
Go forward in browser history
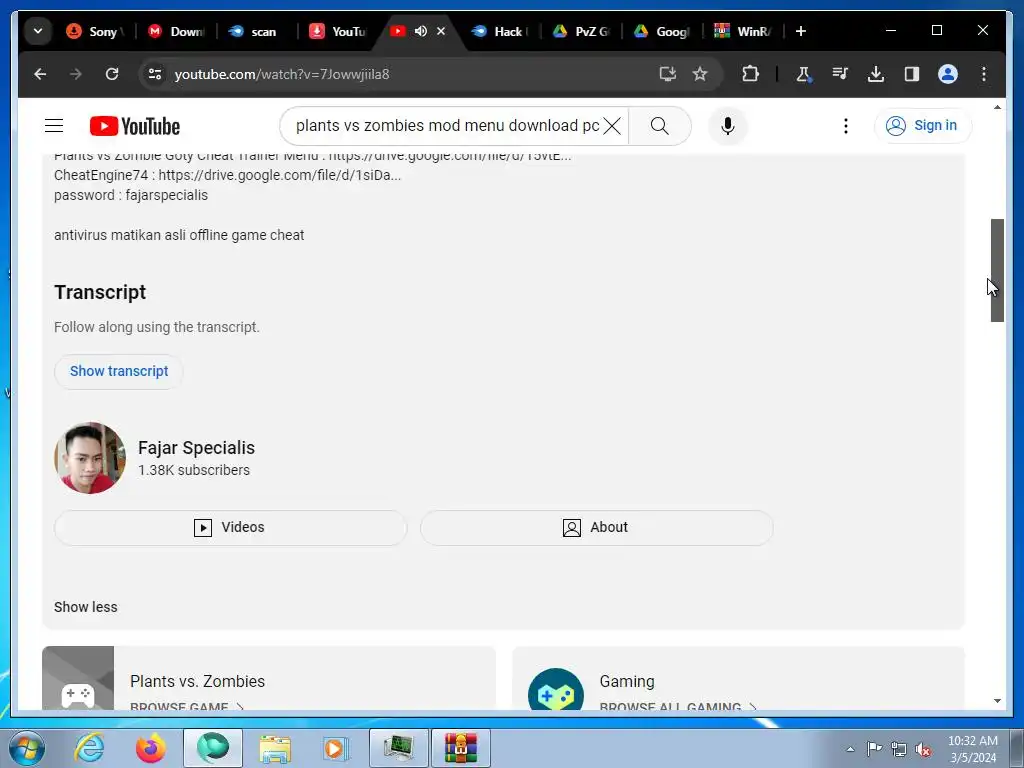76,74
